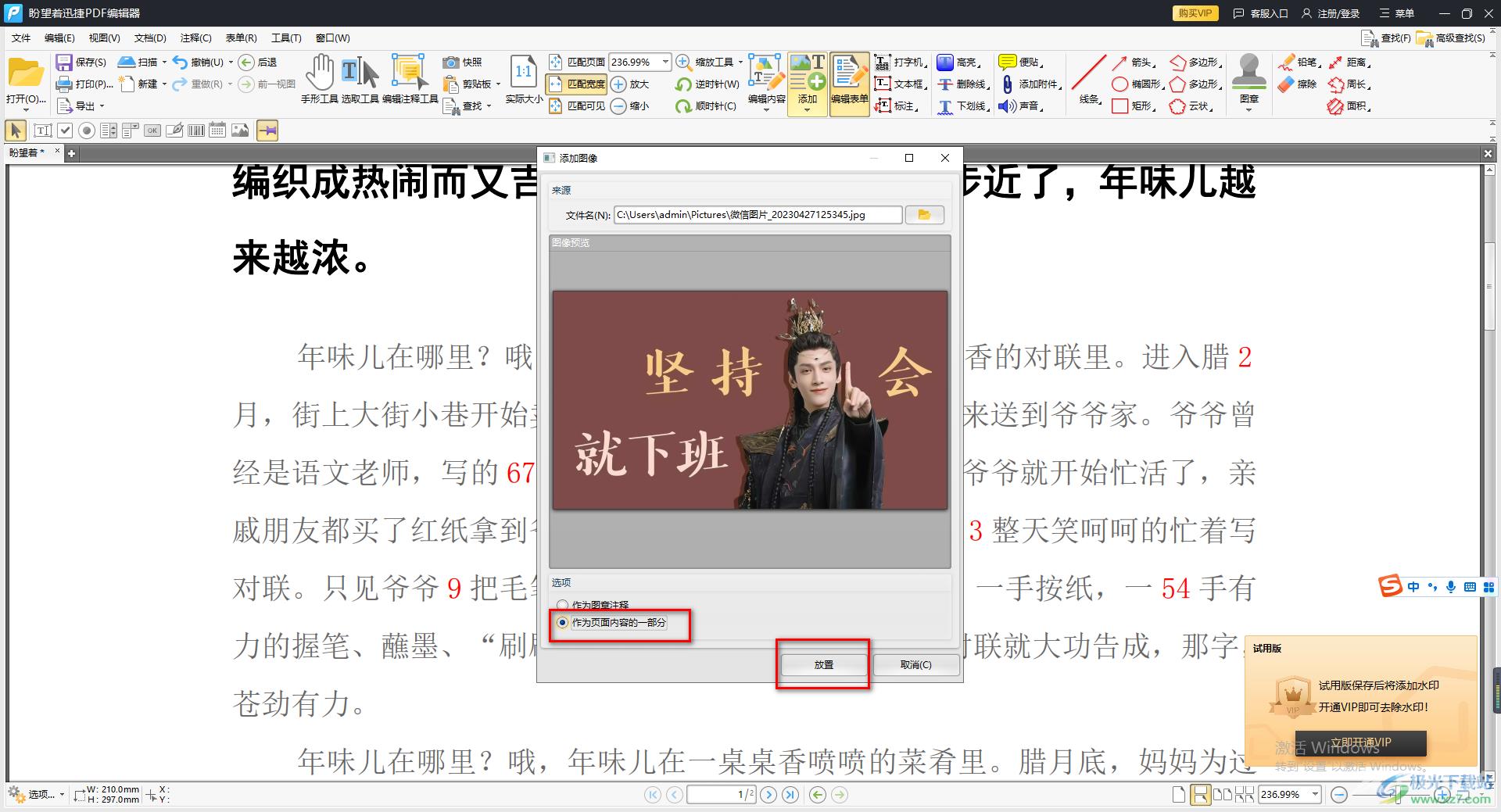Zoom in with 放大 button
The image size is (1501, 812).
pos(631,84)
